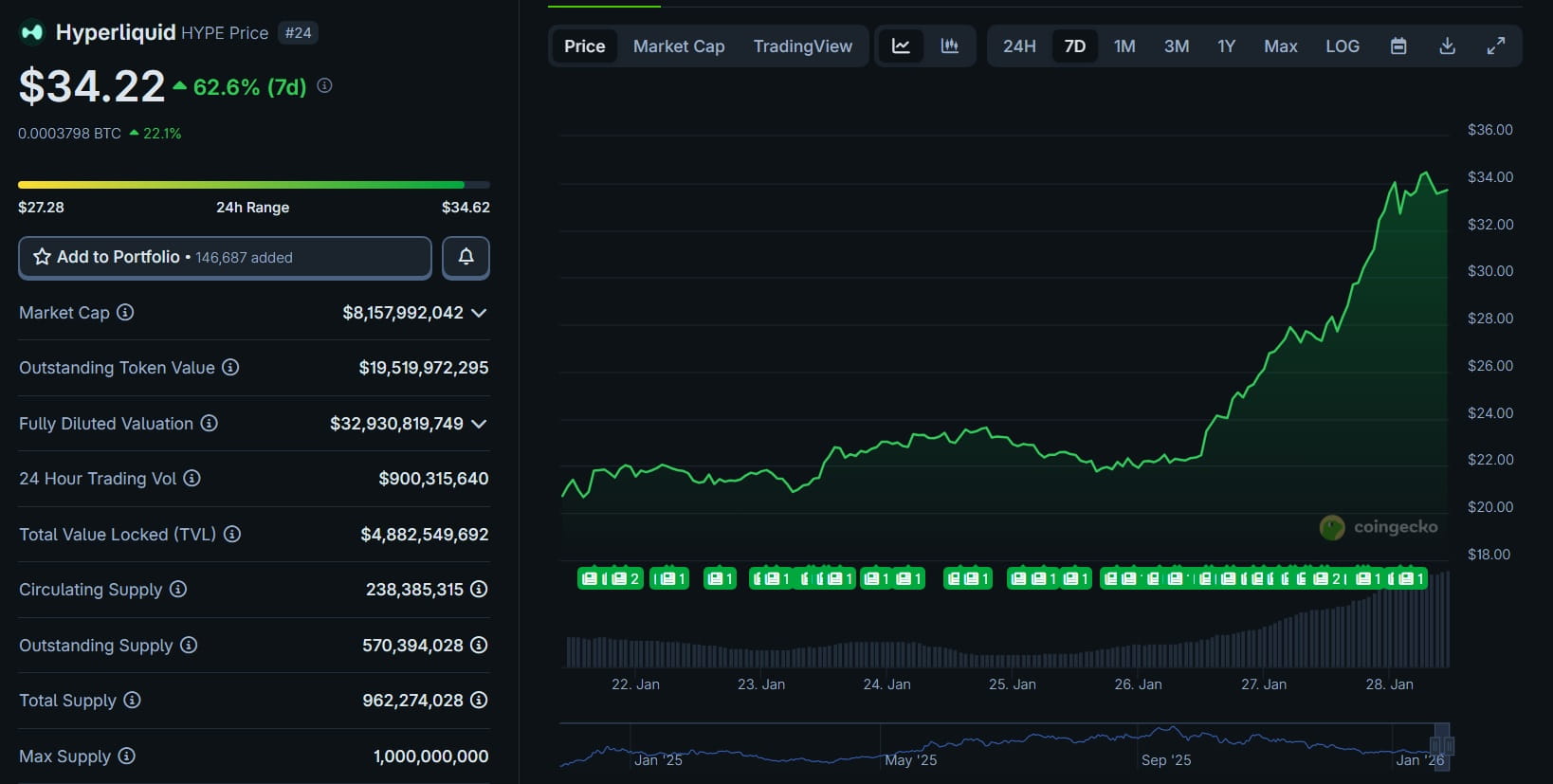Click the Total Value Locked info icon
Image resolution: width=1553 pixels, height=784 pixels.
point(232,534)
